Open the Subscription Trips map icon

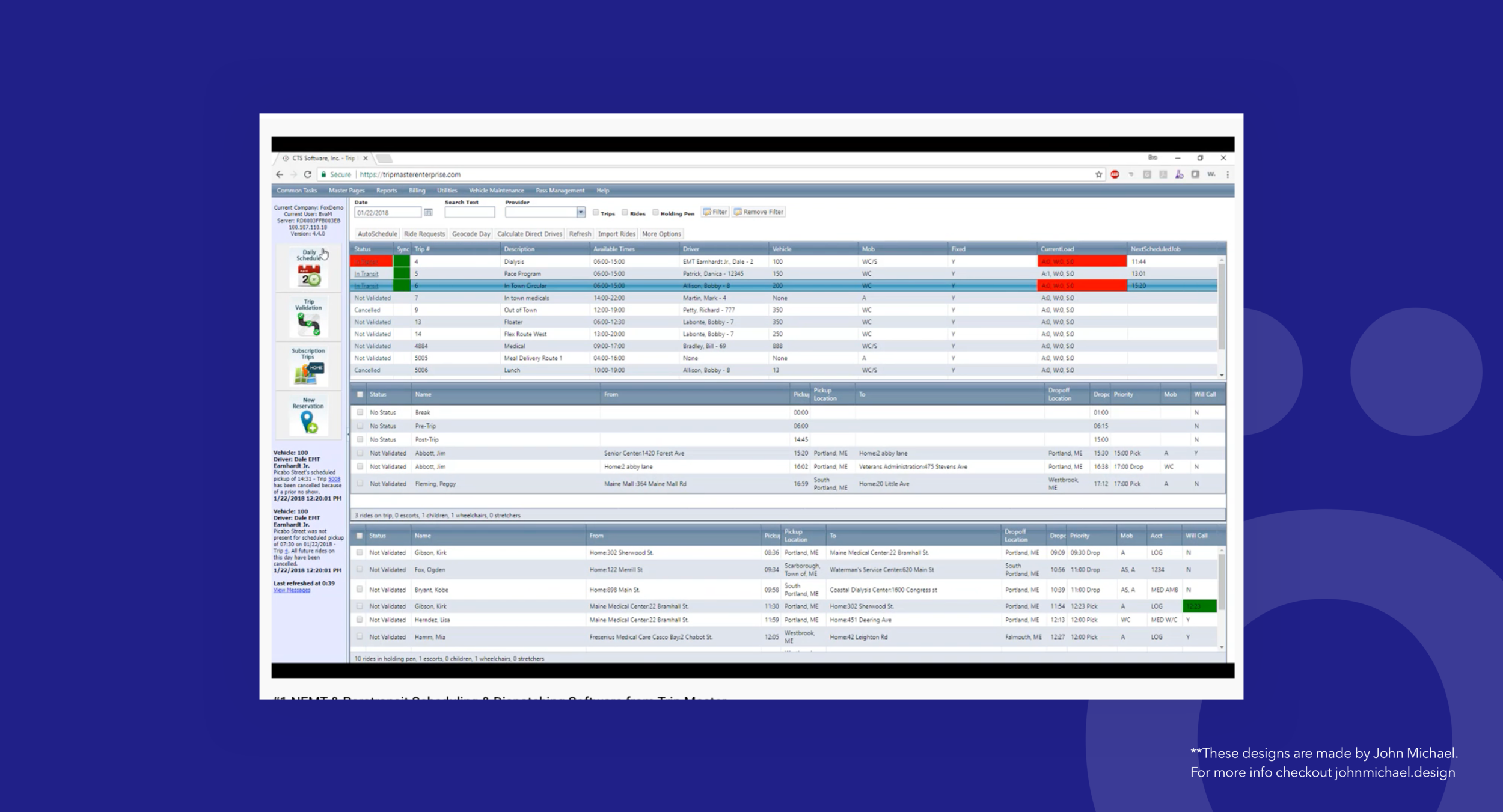[309, 373]
